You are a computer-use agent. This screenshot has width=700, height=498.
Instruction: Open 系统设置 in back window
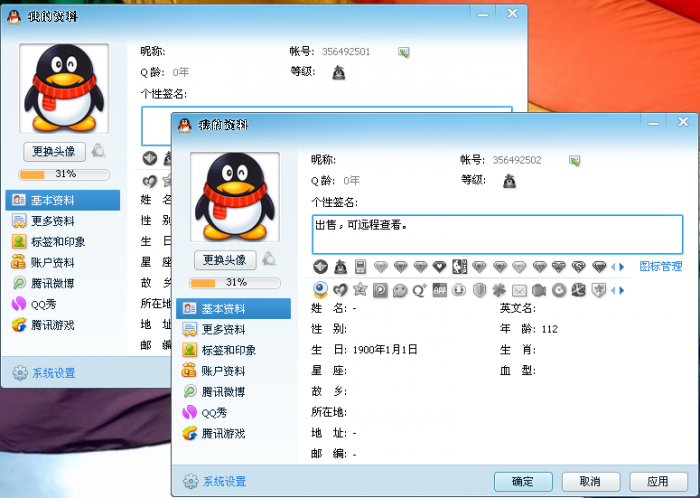pyautogui.click(x=44, y=373)
